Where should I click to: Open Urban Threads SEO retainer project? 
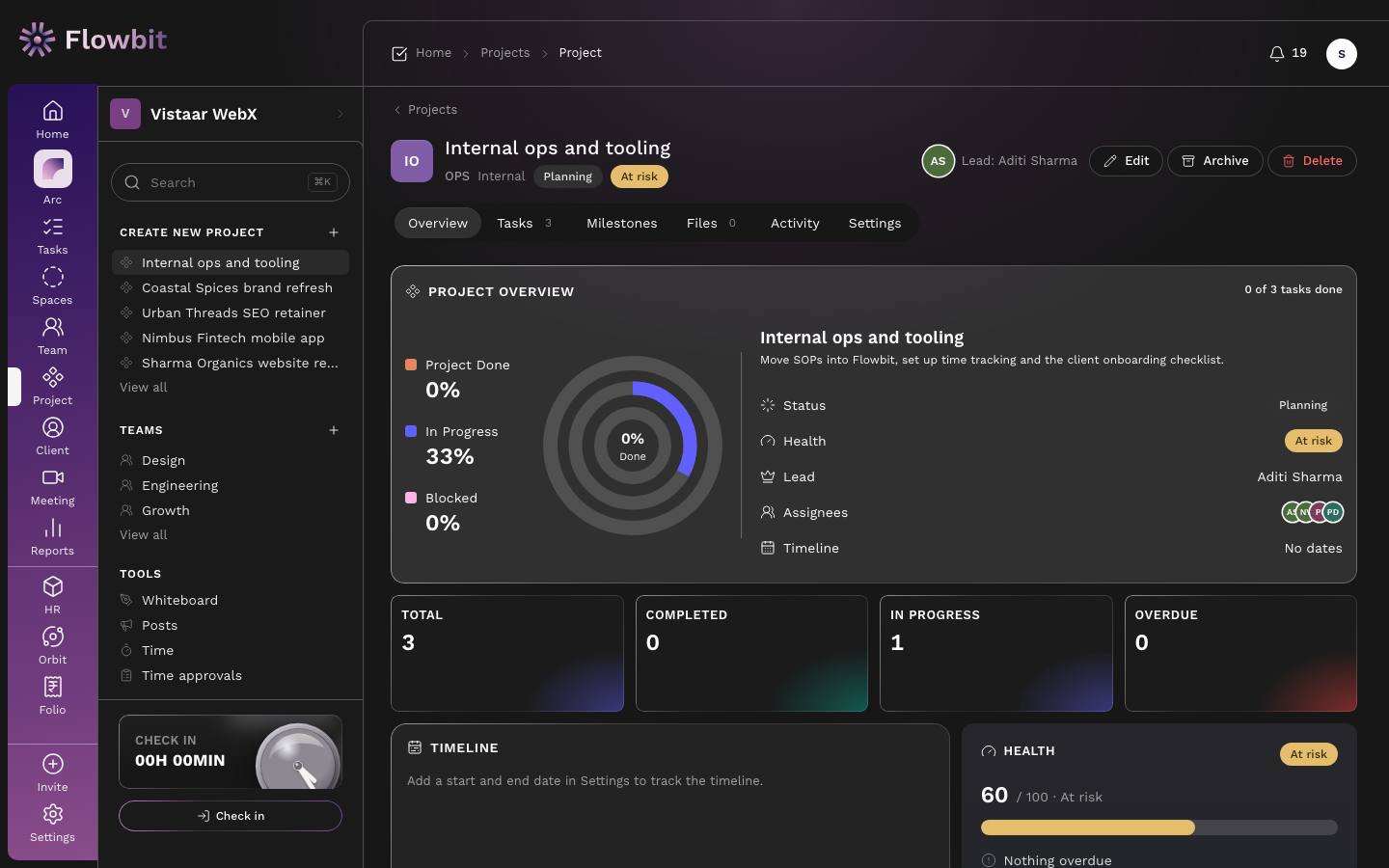(231, 312)
